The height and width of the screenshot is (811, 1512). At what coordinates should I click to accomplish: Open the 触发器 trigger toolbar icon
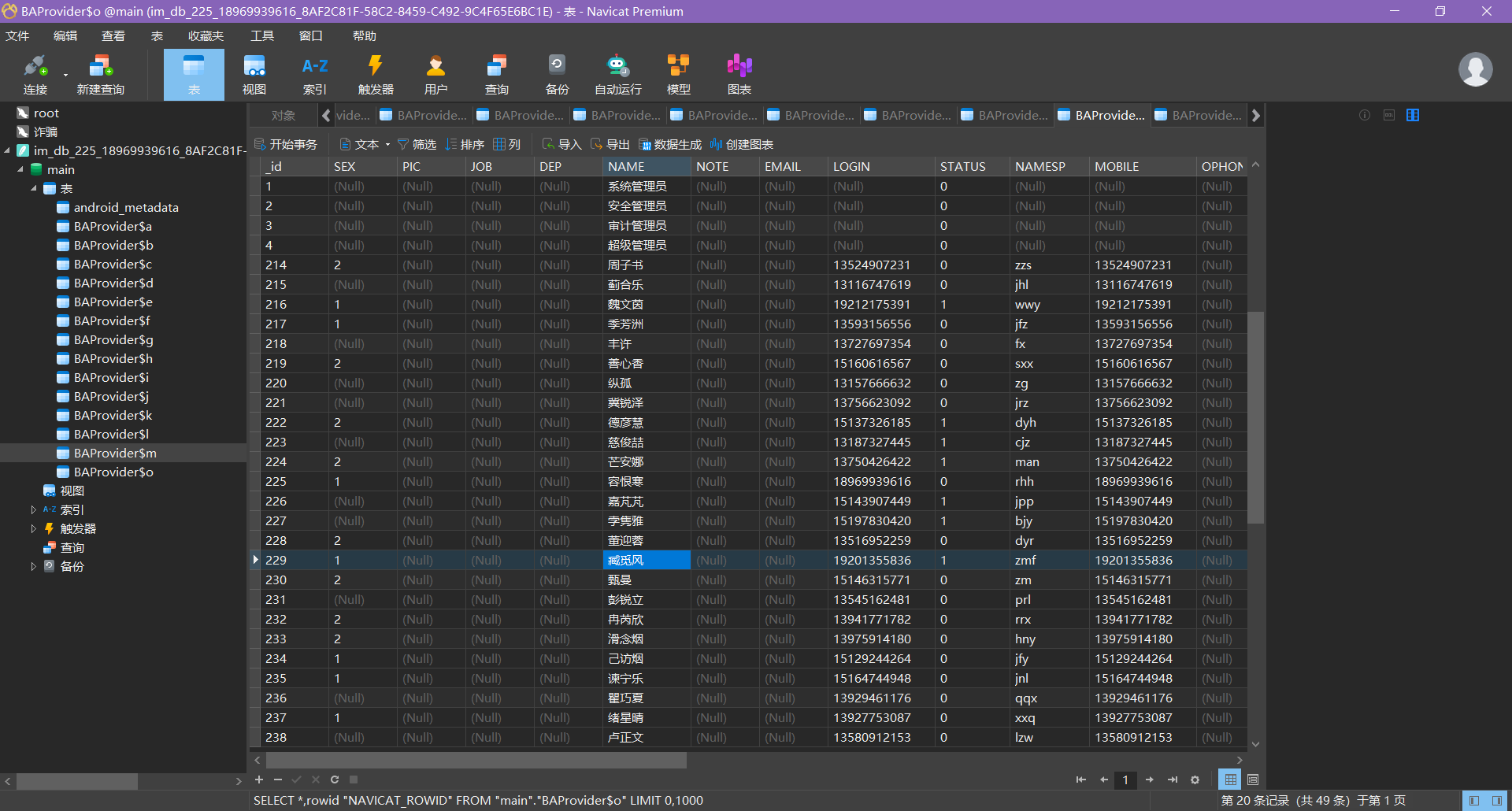(376, 75)
